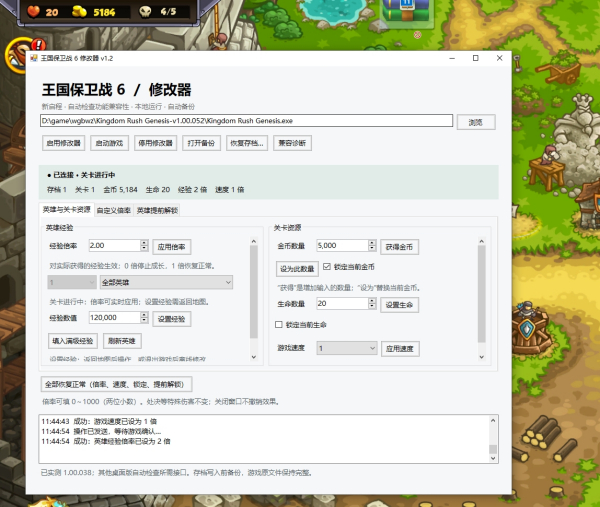Click the 设置生命 button
600x507 pixels.
pos(399,305)
